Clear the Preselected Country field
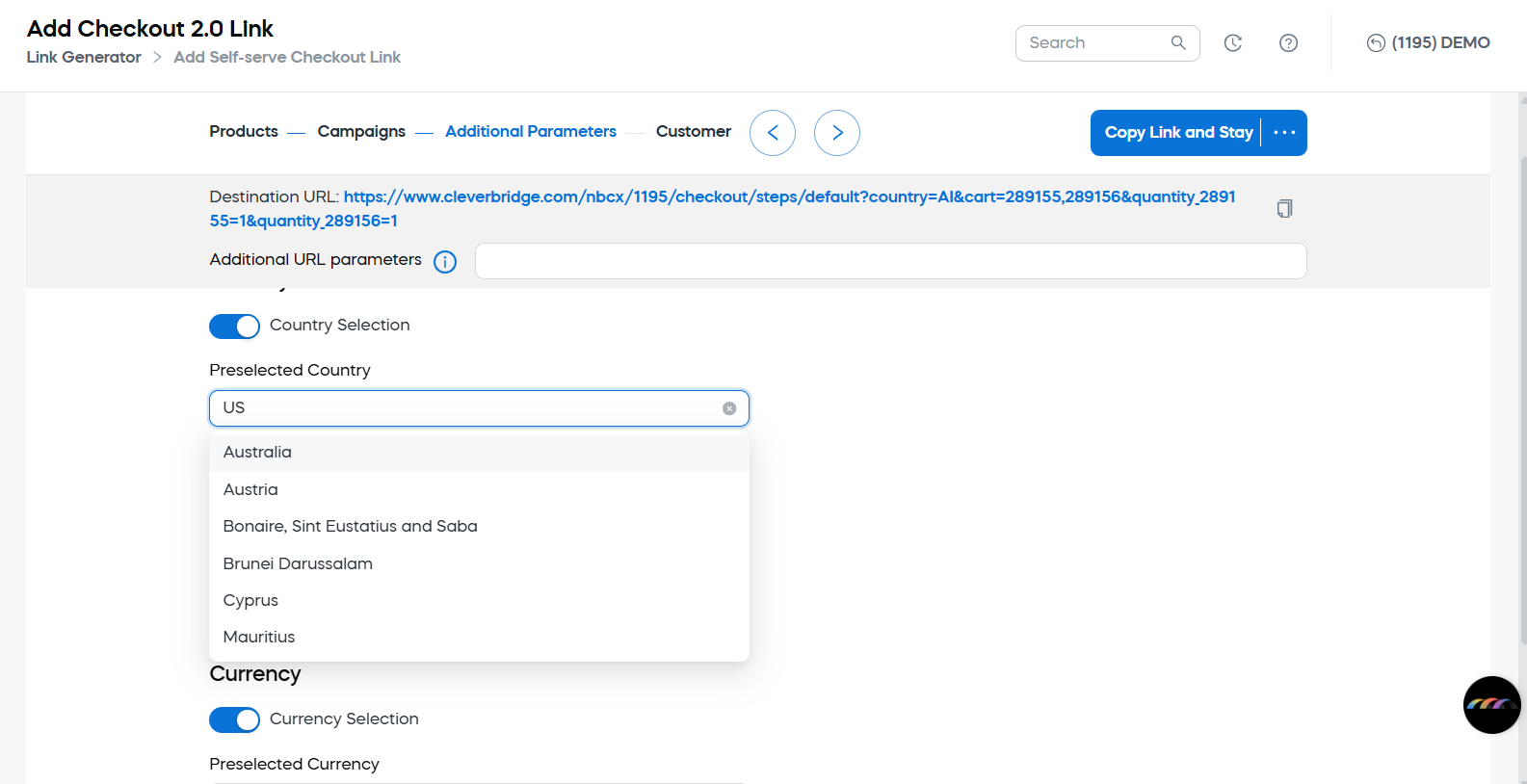 click(x=729, y=408)
